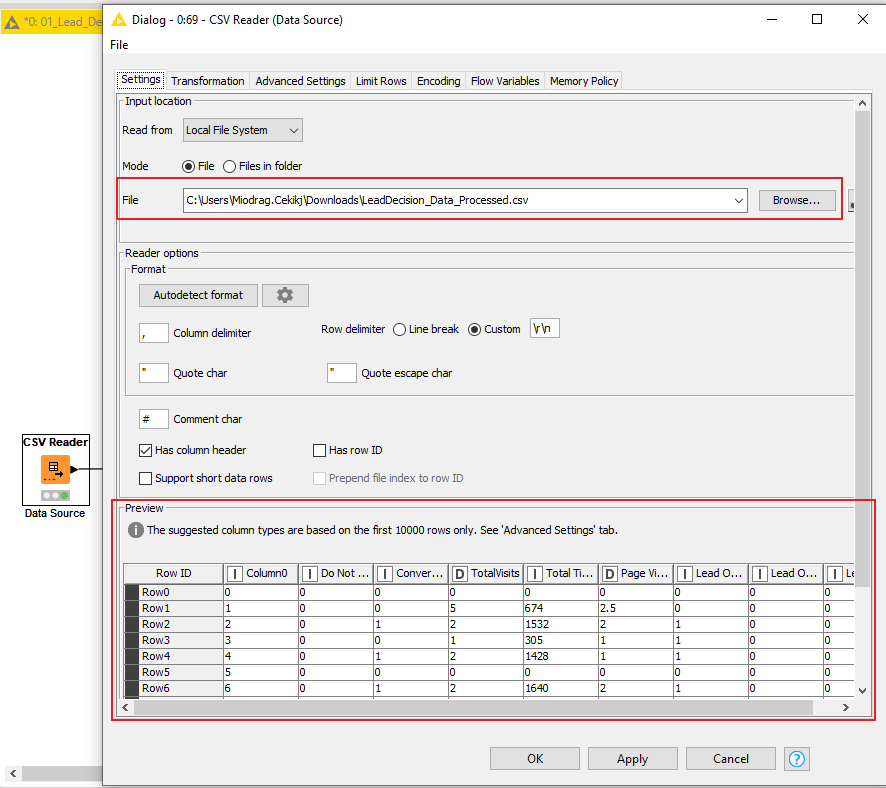886x788 pixels.
Task: Click the Page Views column type icon
Action: [610, 573]
